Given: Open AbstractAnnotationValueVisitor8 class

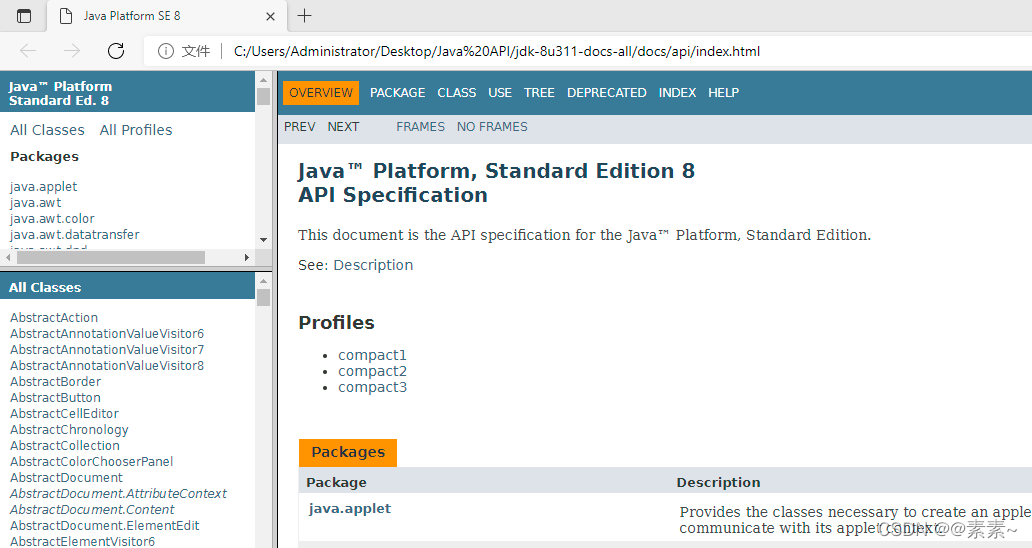Looking at the screenshot, I should [107, 366].
